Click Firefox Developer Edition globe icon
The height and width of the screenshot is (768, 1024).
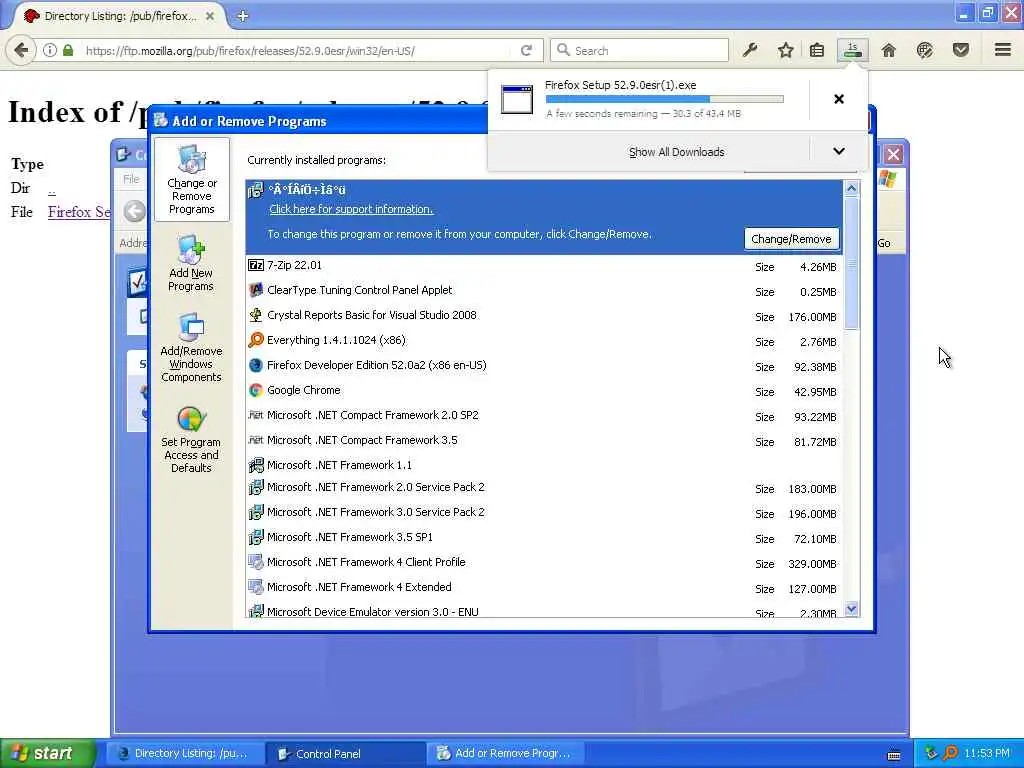(256, 366)
